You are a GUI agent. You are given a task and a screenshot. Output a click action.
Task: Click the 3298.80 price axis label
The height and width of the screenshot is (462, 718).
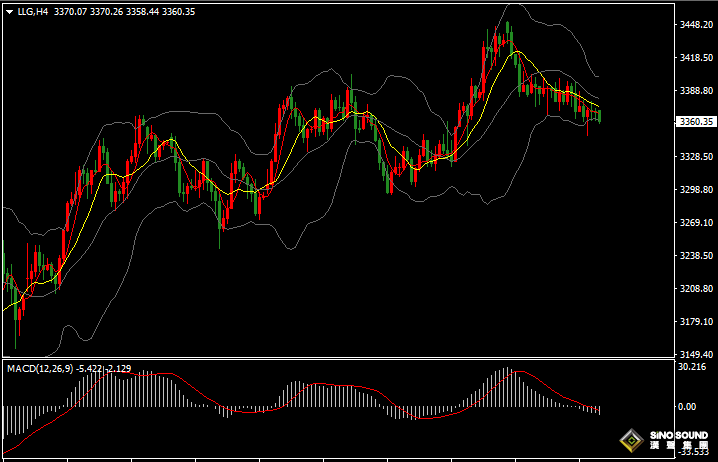coord(694,190)
